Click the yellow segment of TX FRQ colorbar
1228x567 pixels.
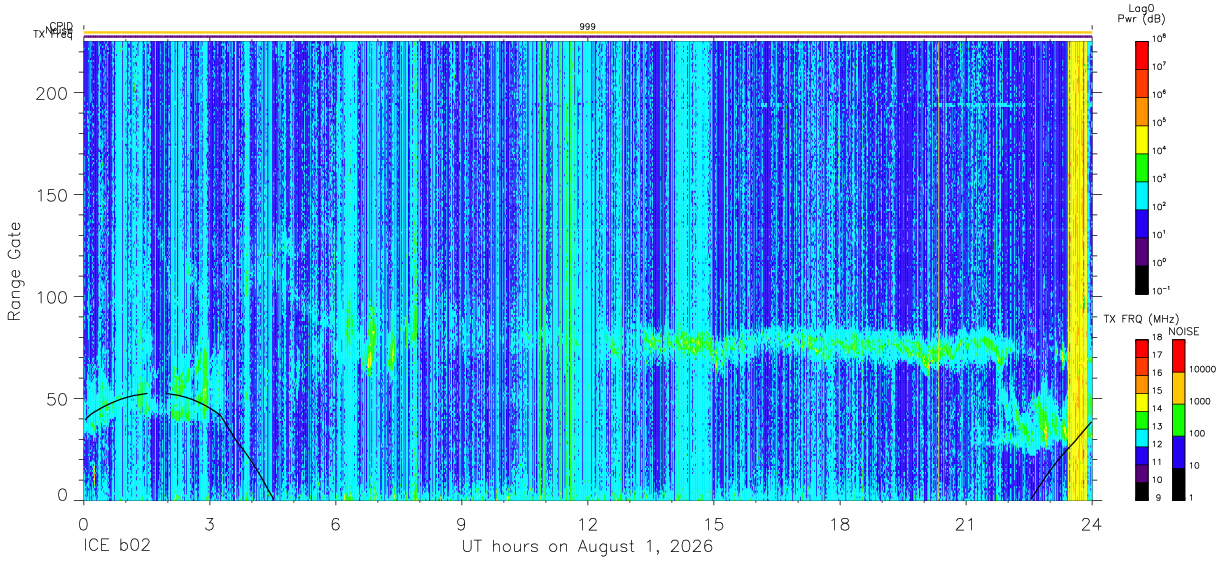point(1141,402)
